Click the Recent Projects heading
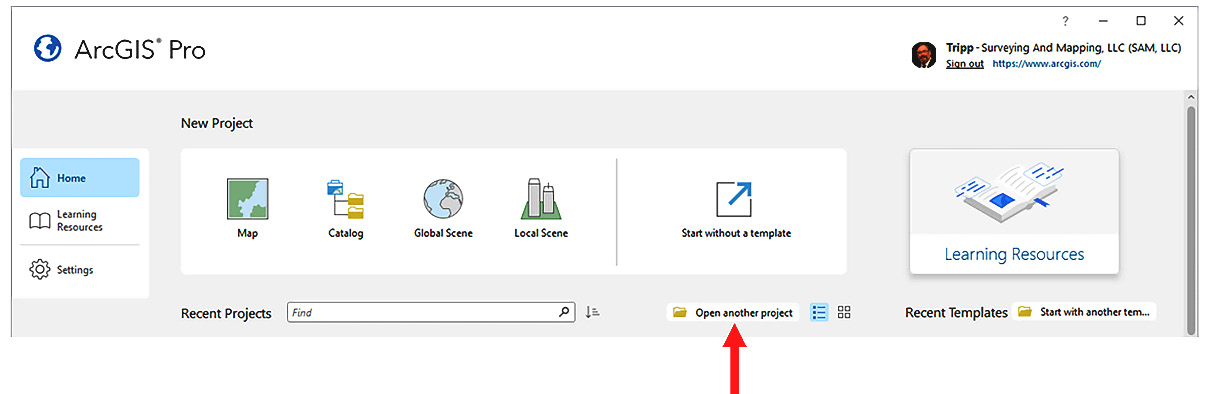Viewport: 1209px width, 394px height. pyautogui.click(x=226, y=313)
